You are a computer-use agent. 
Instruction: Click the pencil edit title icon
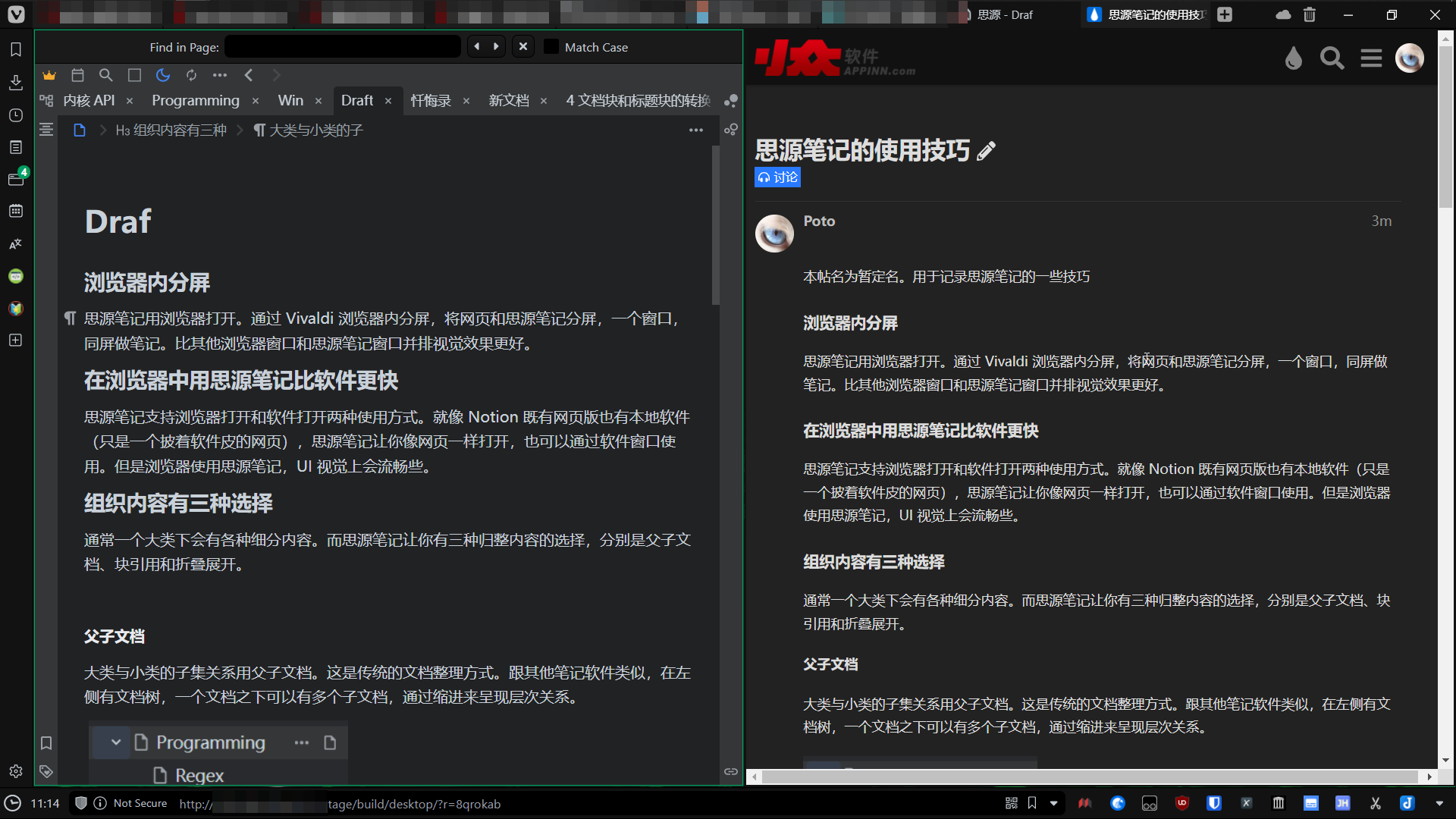(986, 151)
